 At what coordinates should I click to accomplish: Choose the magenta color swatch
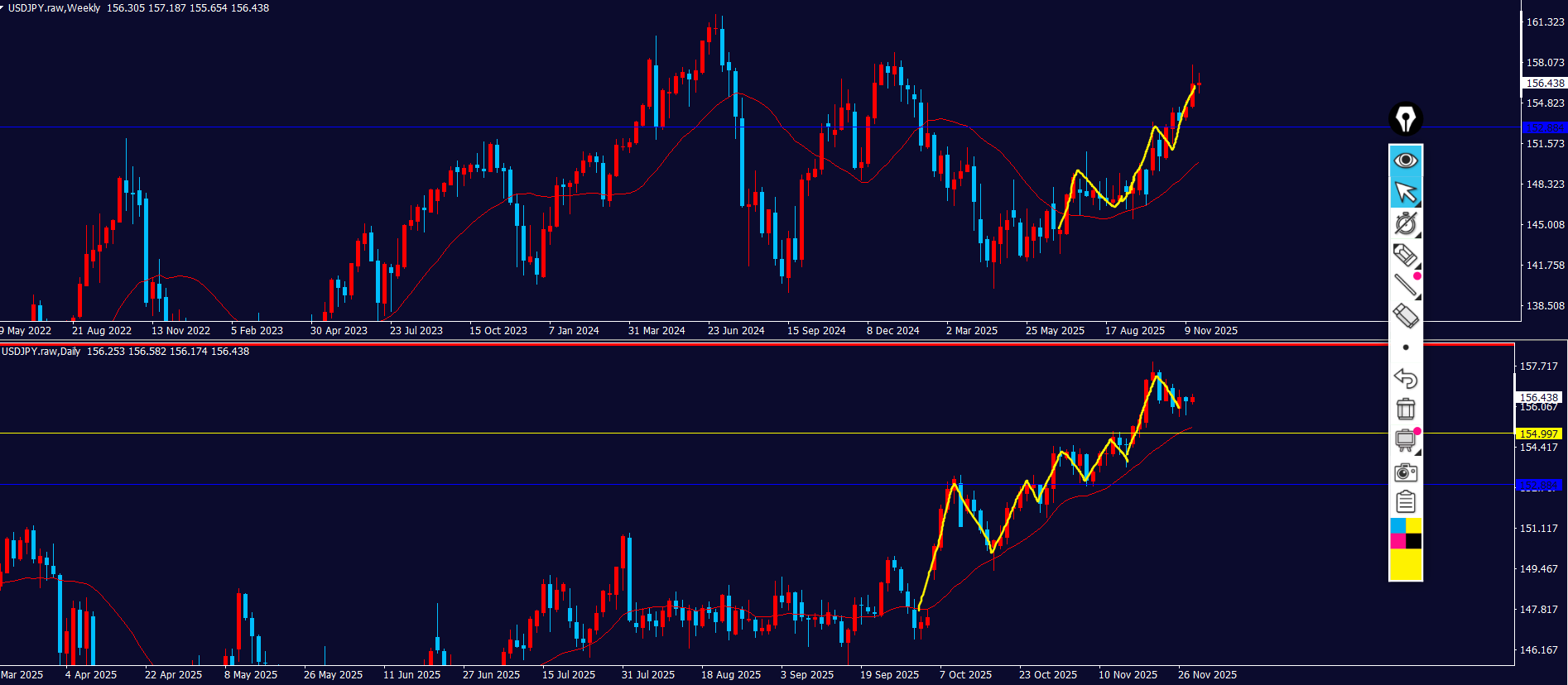click(x=1397, y=541)
